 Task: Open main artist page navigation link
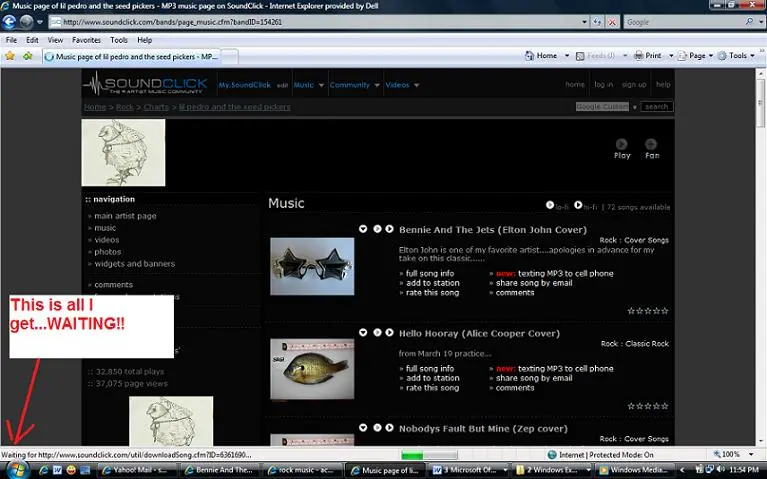click(x=125, y=216)
